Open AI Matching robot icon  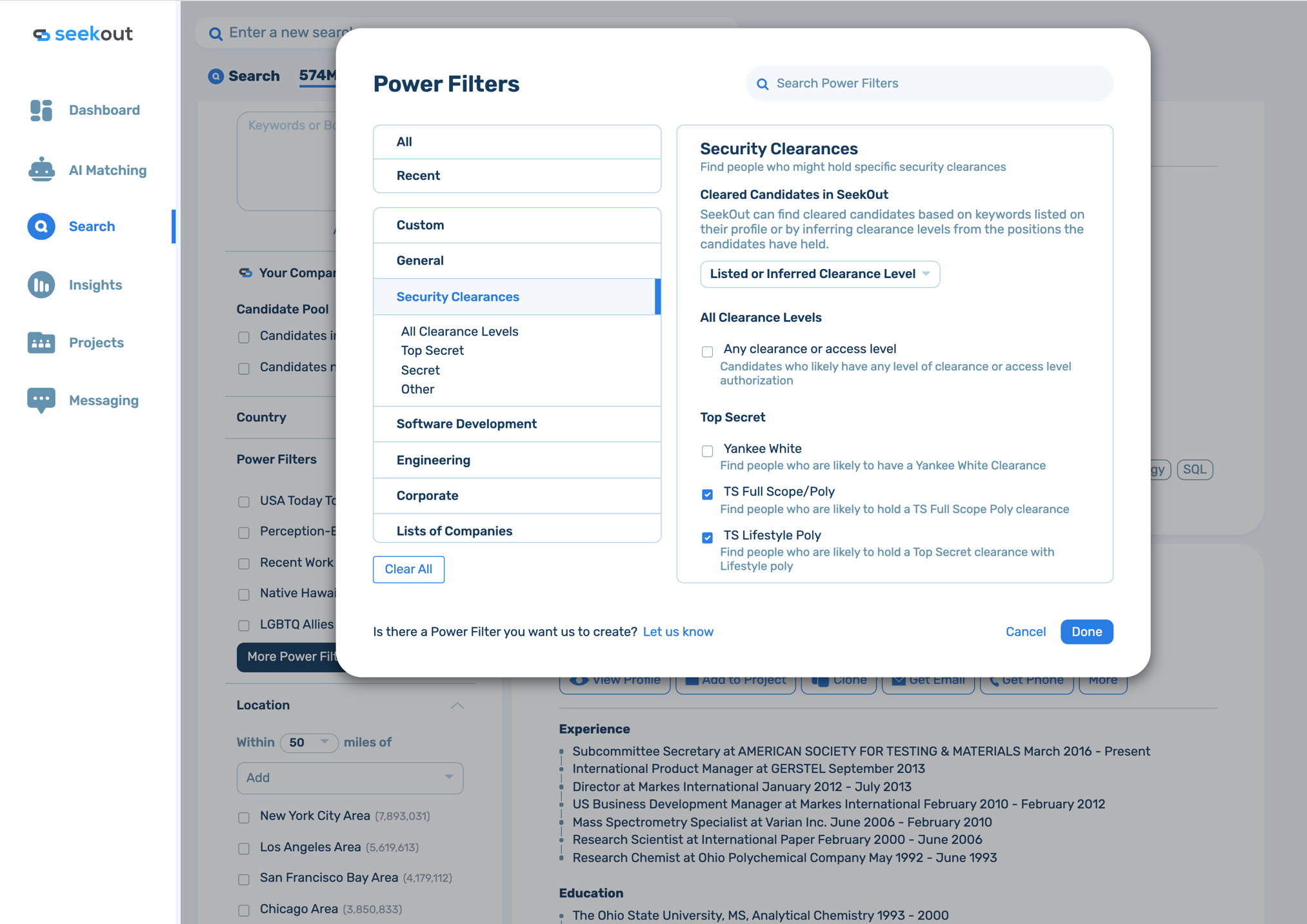pyautogui.click(x=41, y=170)
